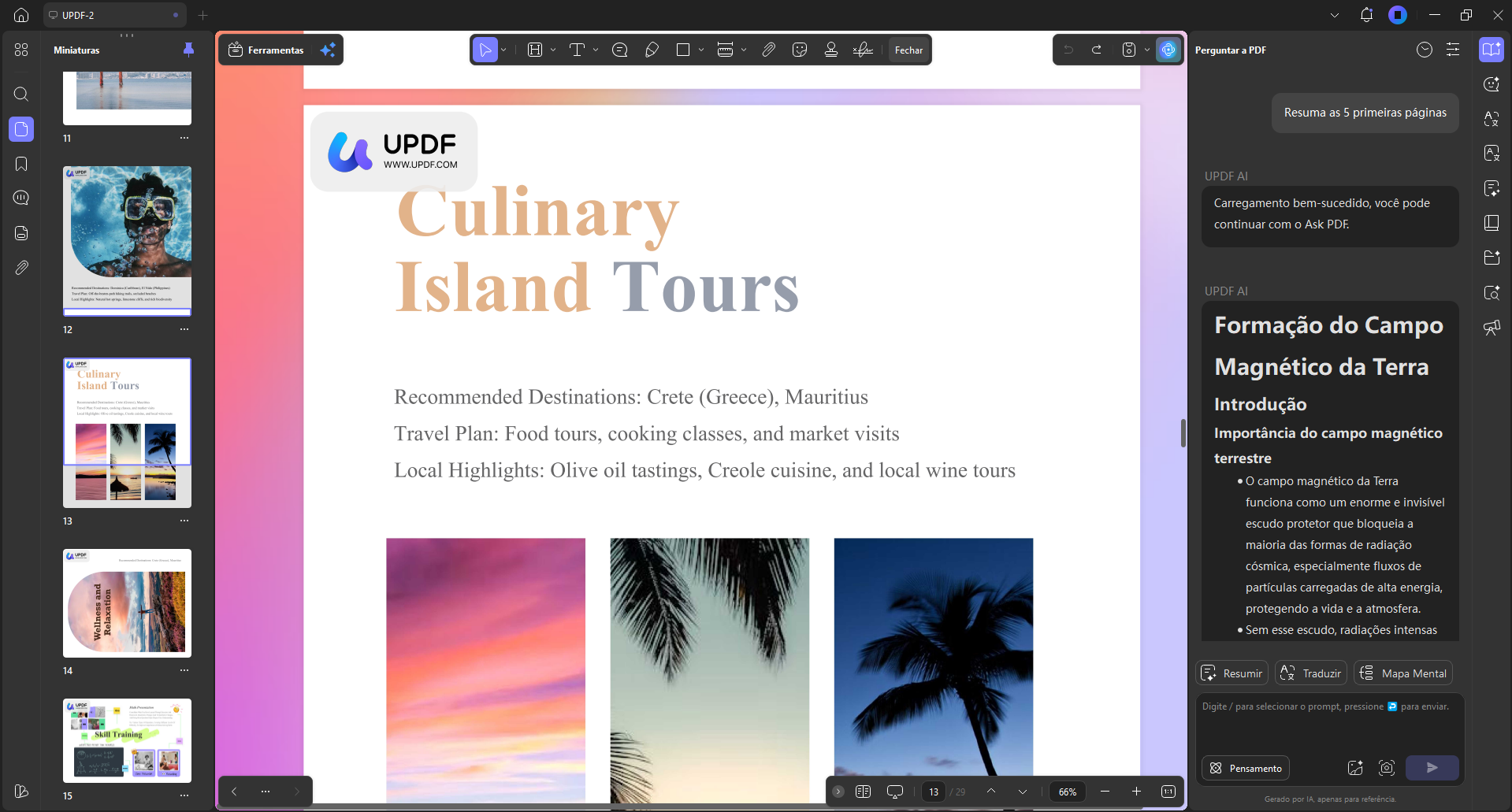Click the document vertical scrollbar handle
Screen dimensions: 1512x812
coord(1183,433)
